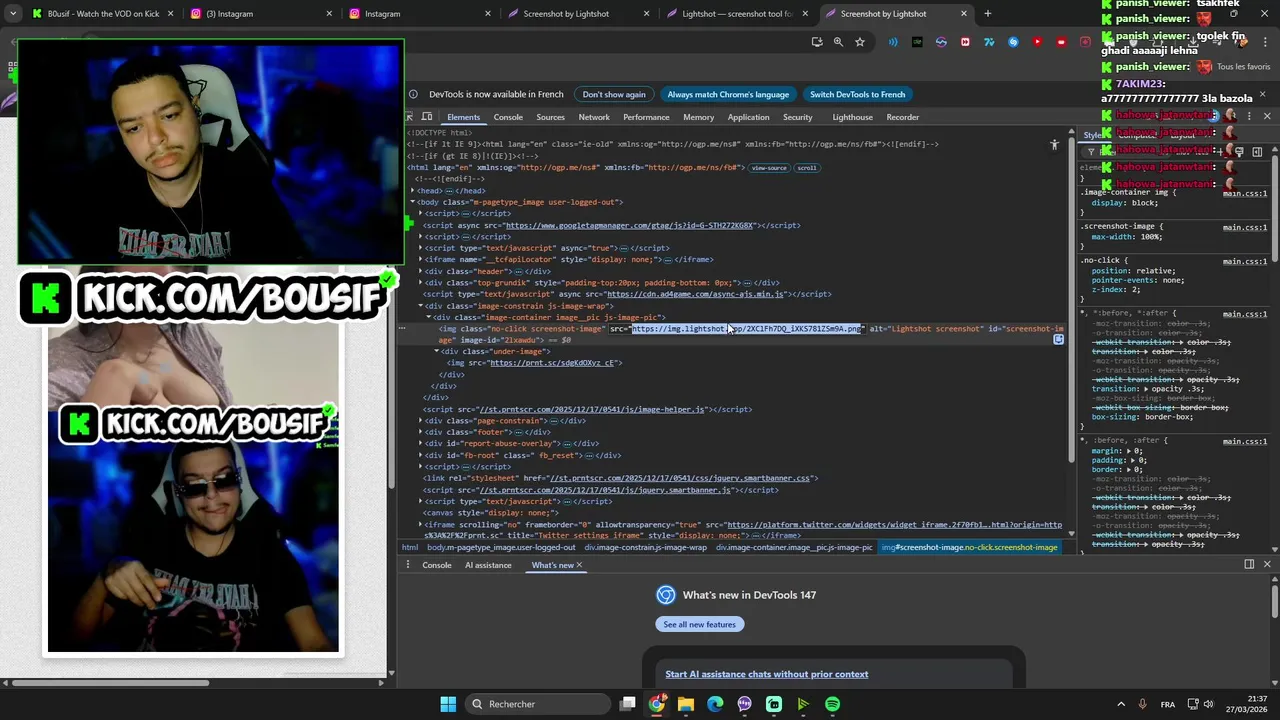Click the cdn.ad4game.com script link
Screen dimensions: 1280x720
point(695,294)
